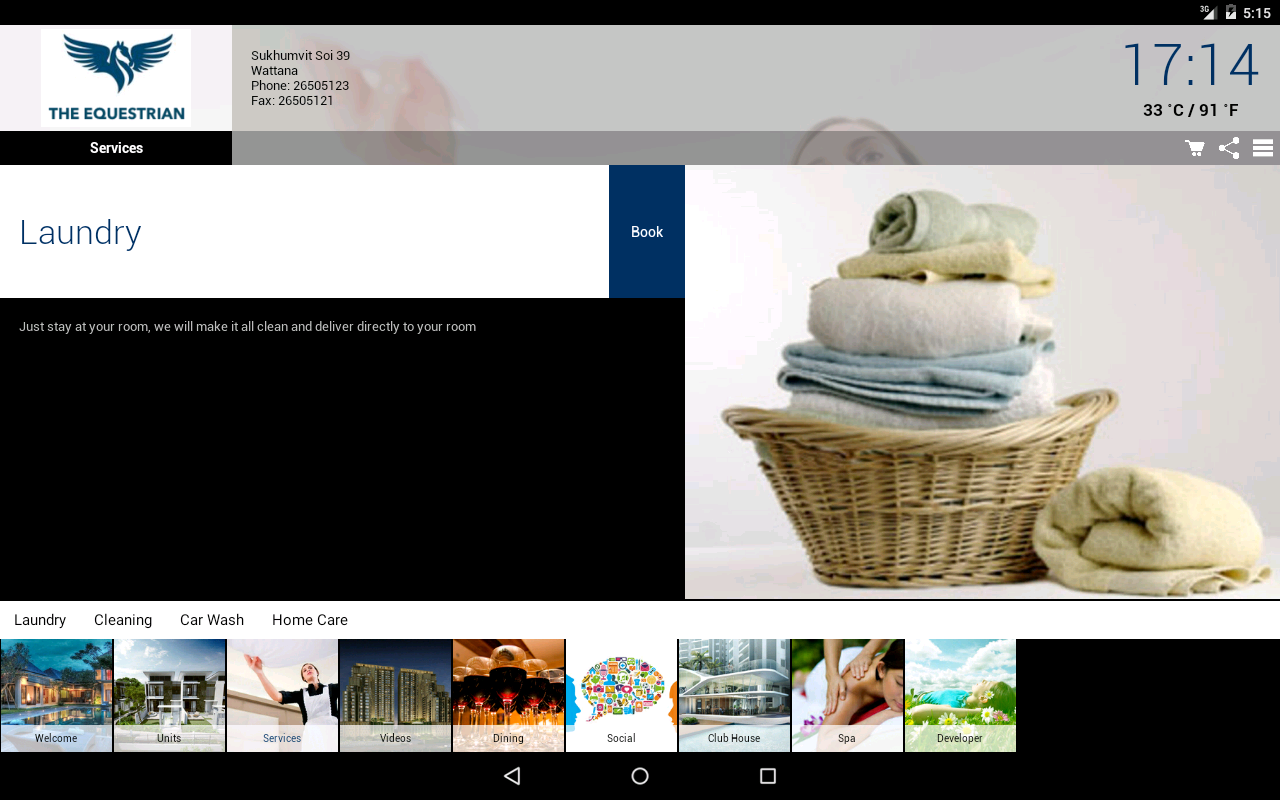Viewport: 1280px width, 800px height.
Task: Tap the Laundry page title
Action: [80, 232]
